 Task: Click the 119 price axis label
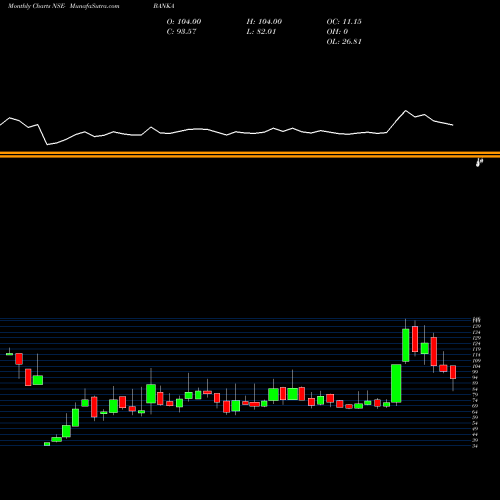point(476,349)
